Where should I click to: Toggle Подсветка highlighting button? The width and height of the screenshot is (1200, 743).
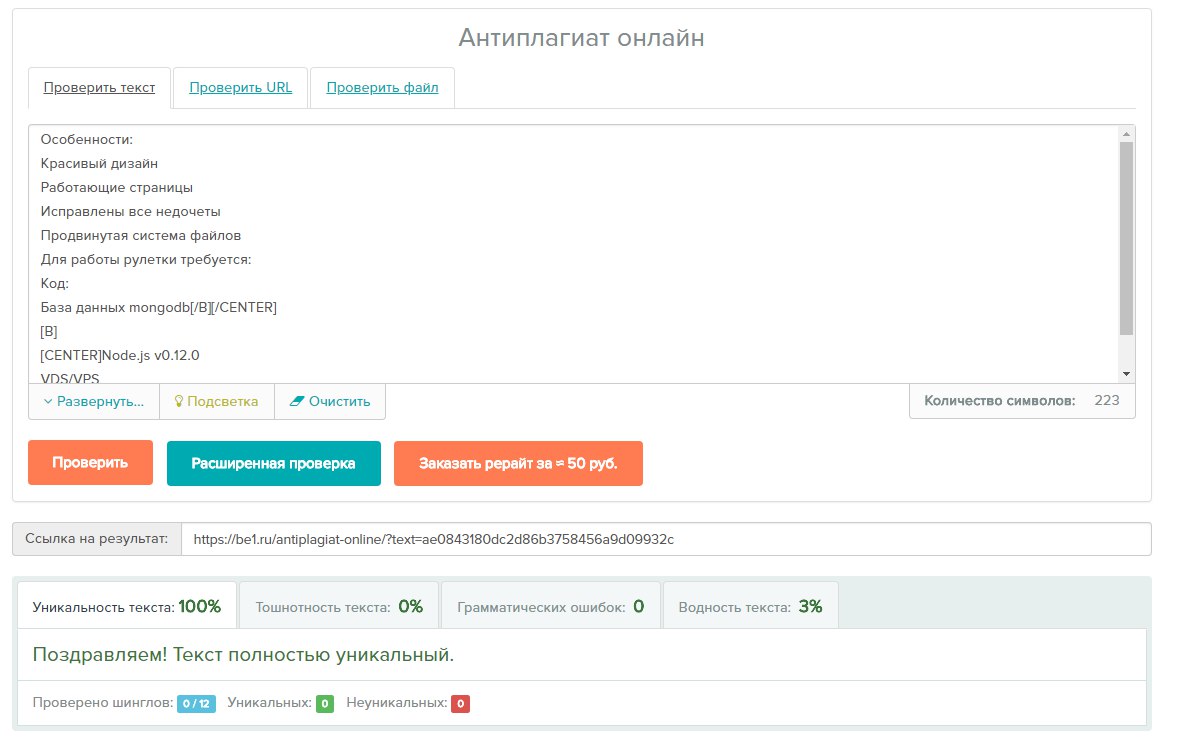click(x=217, y=401)
